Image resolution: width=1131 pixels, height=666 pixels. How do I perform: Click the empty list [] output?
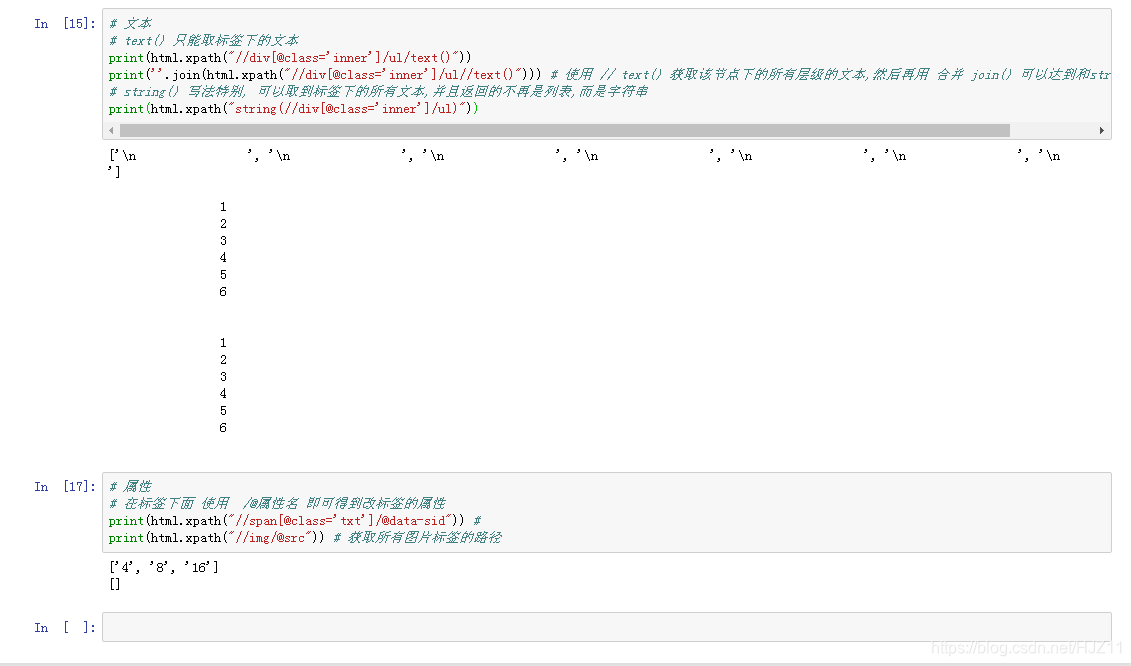point(115,584)
